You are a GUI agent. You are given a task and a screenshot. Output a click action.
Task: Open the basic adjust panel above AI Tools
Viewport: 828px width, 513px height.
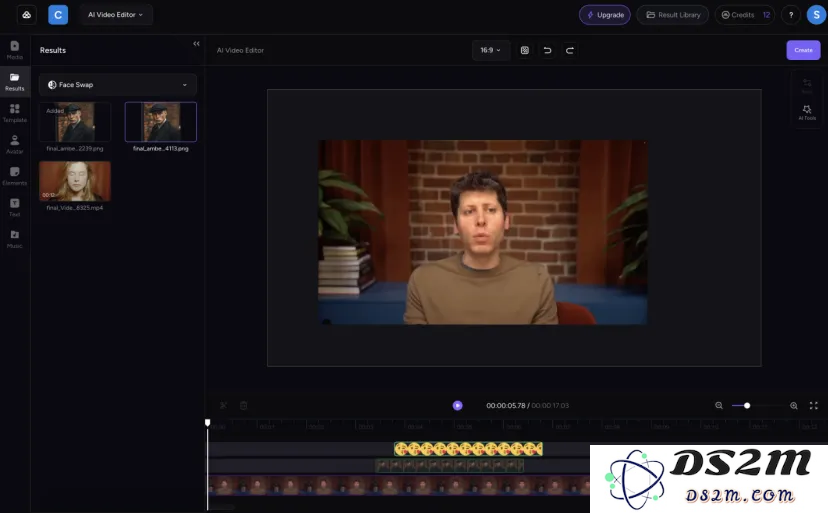(807, 86)
